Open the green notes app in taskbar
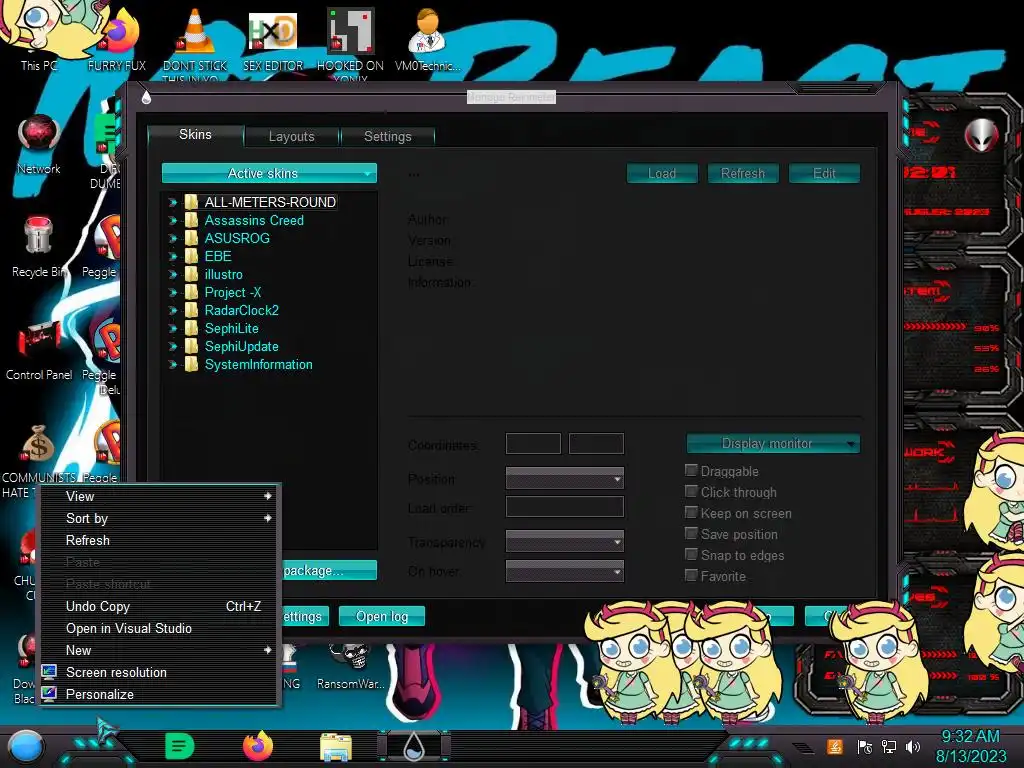 click(x=179, y=746)
